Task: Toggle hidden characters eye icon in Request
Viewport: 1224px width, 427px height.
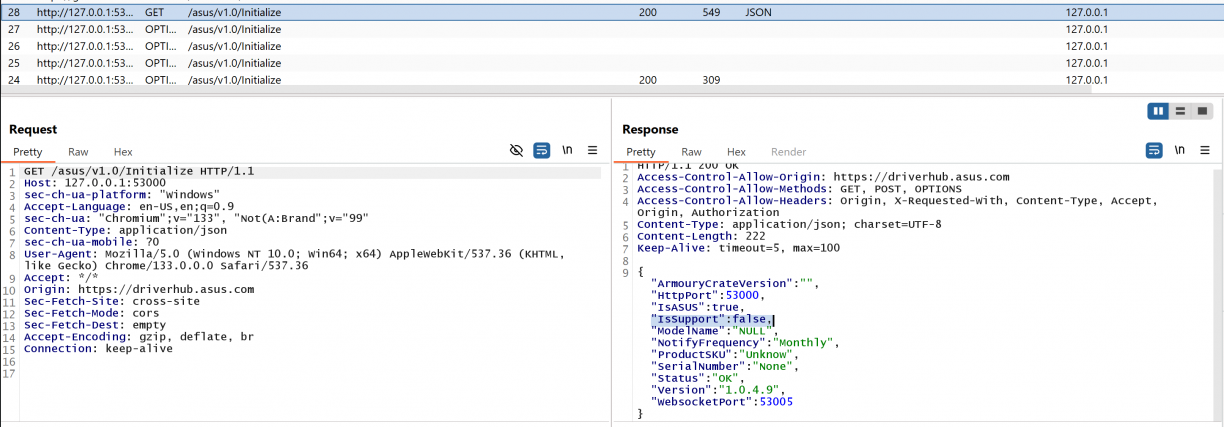Action: tap(516, 151)
